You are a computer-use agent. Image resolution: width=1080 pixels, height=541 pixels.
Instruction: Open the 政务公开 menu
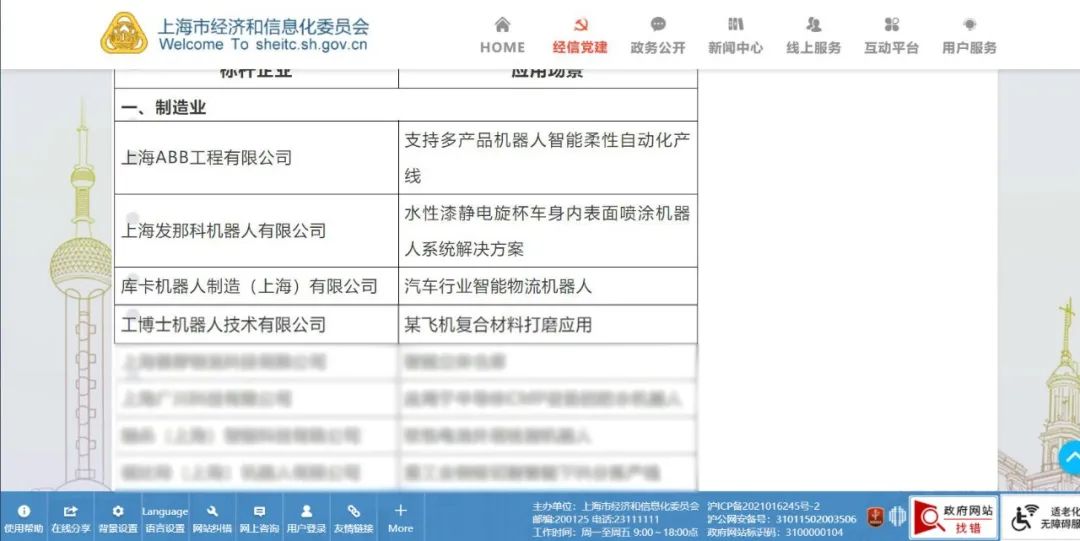click(658, 35)
